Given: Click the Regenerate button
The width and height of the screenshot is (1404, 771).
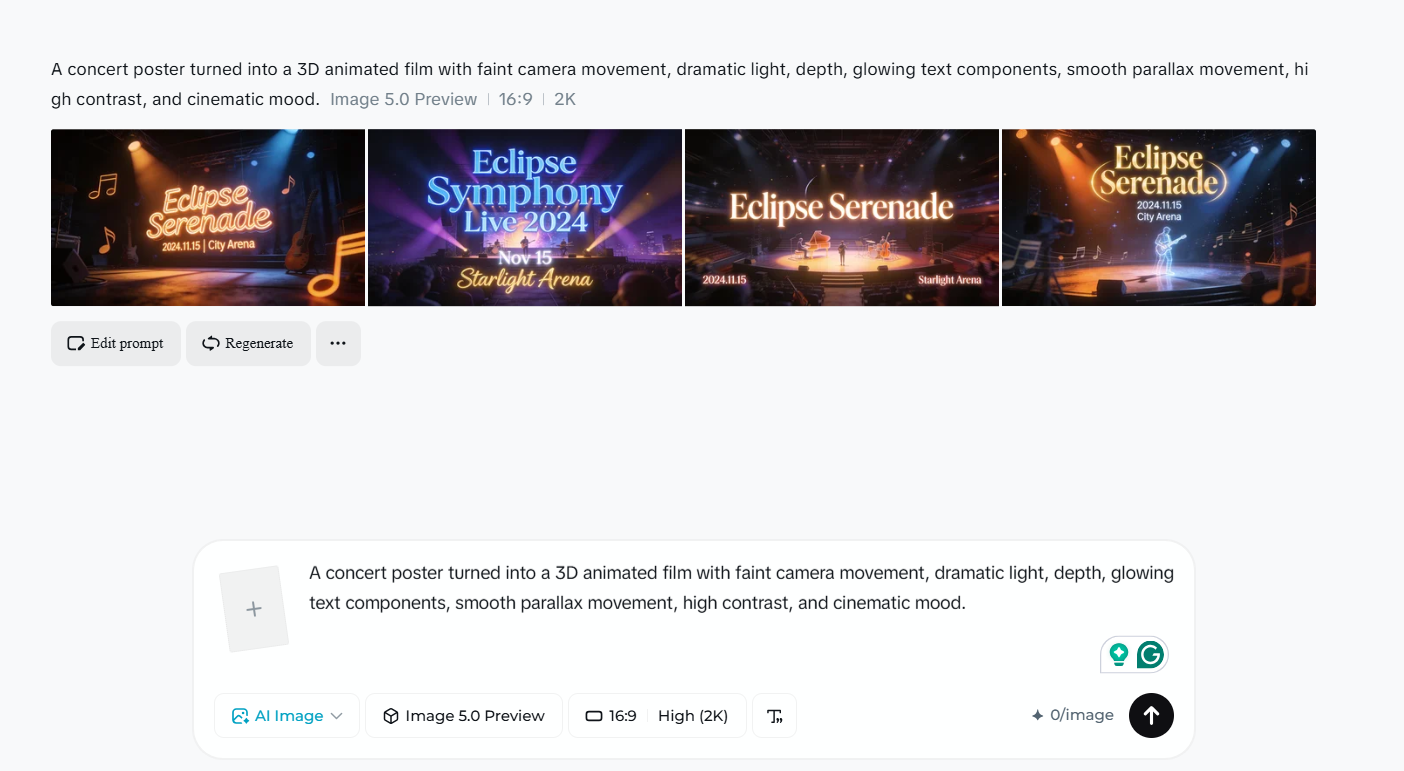Looking at the screenshot, I should [x=248, y=343].
